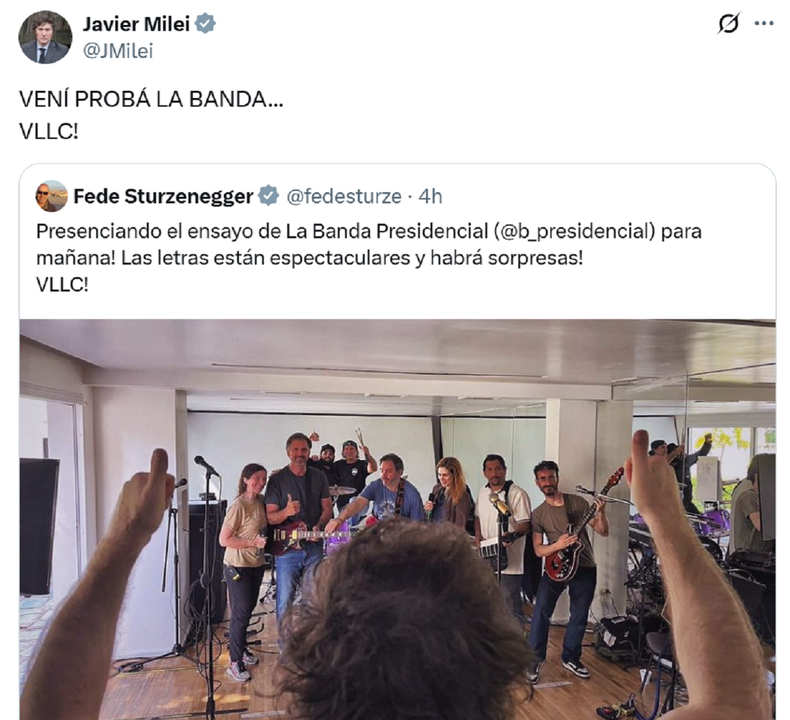This screenshot has height=720, width=790.
Task: Click the VLLC! line in Milei's tweet
Action: [x=49, y=132]
